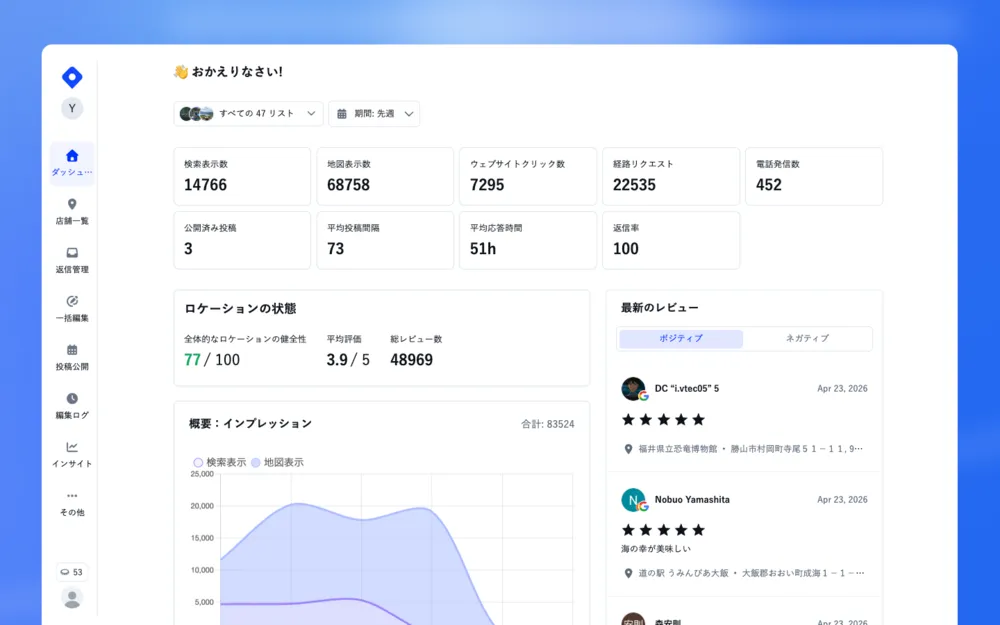Screen dimensions: 1000x625
Task: Open the ダッシュ home icon
Action: coord(72,156)
